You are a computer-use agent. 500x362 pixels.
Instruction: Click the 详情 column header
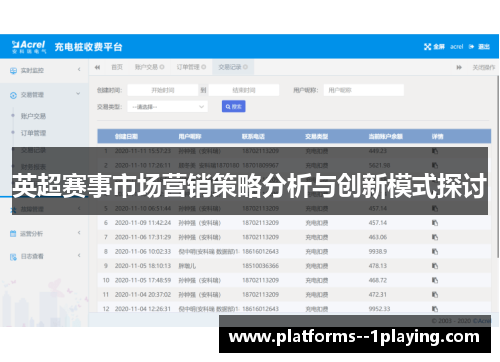438,136
